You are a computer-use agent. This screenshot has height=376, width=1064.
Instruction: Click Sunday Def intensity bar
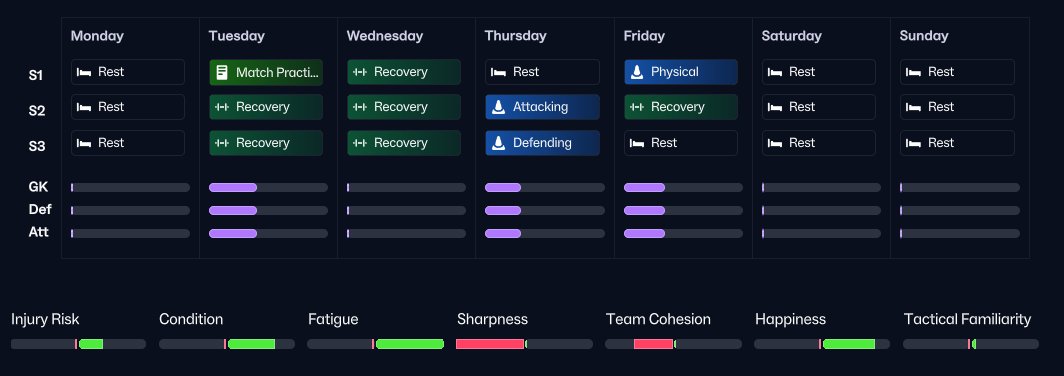coord(960,210)
